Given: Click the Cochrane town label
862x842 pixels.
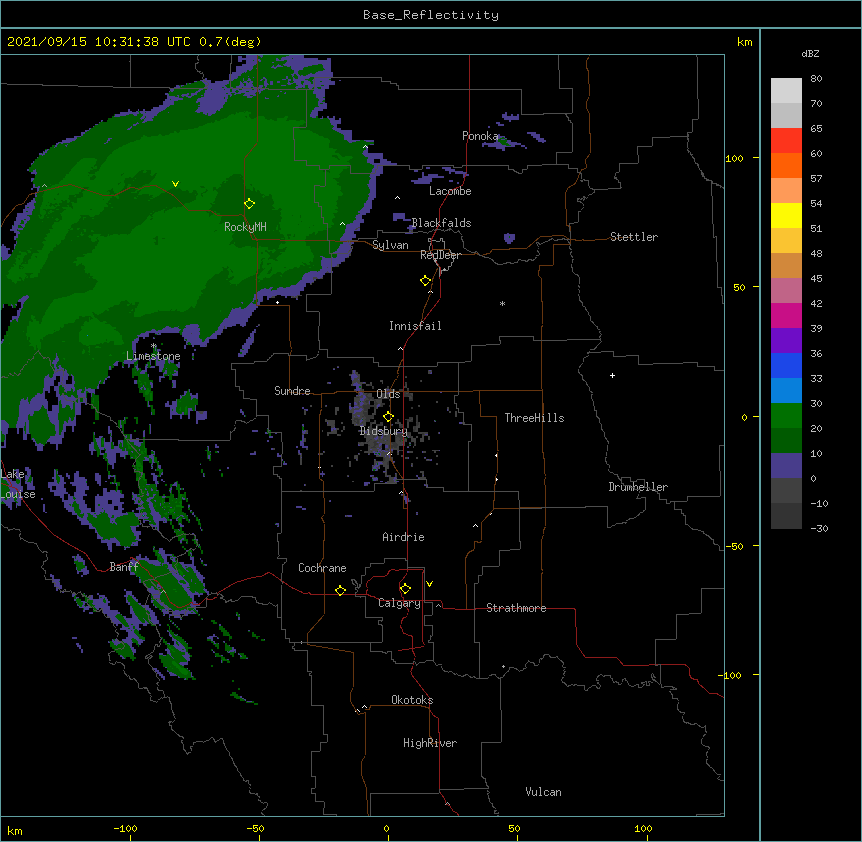Looking at the screenshot, I should click(x=322, y=568).
